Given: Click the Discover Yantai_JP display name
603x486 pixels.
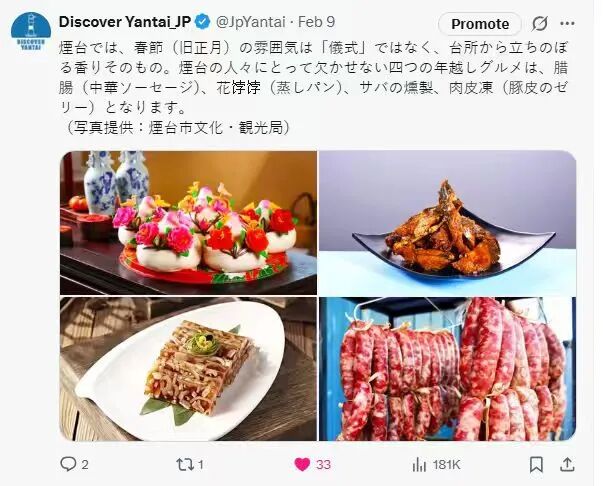Looking at the screenshot, I should pos(125,22).
